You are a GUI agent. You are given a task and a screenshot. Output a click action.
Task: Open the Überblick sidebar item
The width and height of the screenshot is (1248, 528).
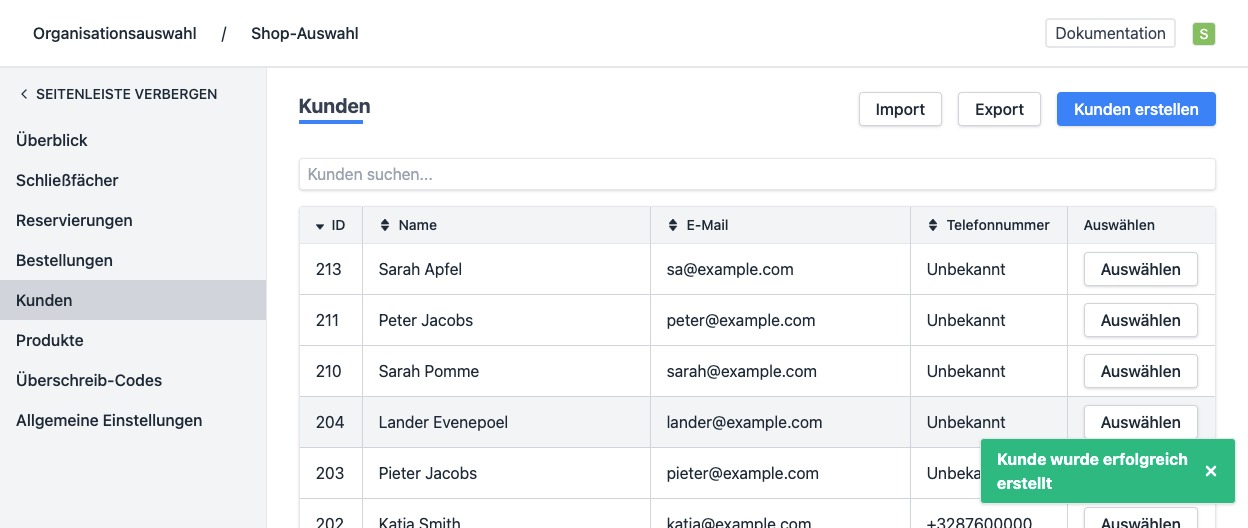52,140
